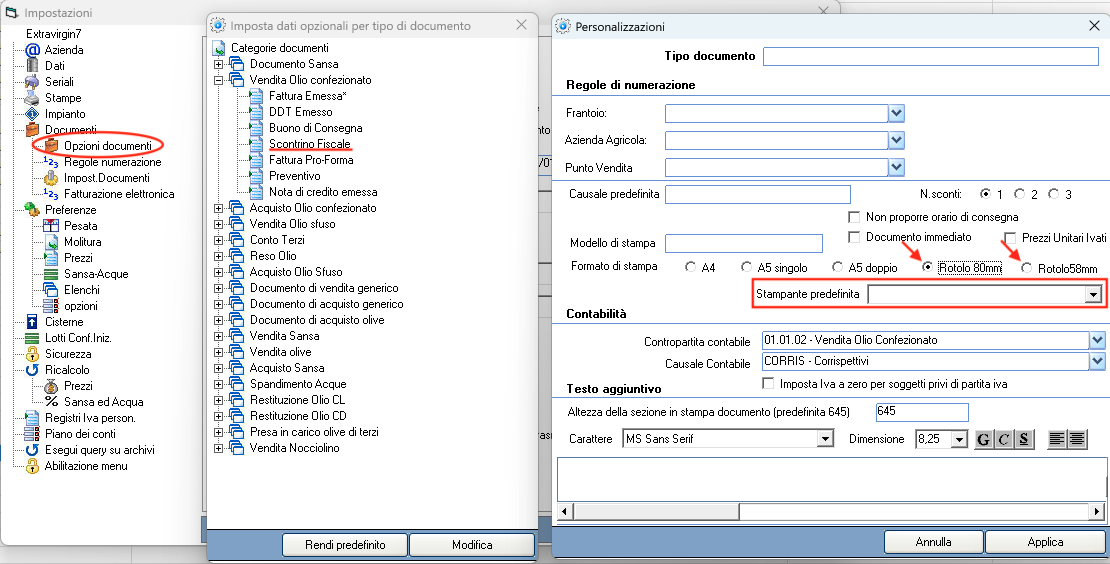The height and width of the screenshot is (564, 1110).
Task: Toggle bold (G) text formatting
Action: coord(984,439)
